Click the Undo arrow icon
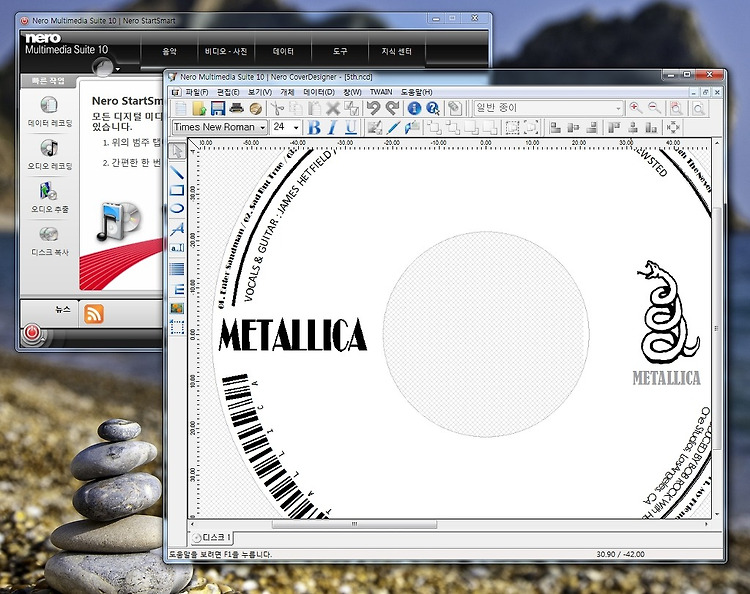Screen dimensions: 750x594 pos(373,108)
